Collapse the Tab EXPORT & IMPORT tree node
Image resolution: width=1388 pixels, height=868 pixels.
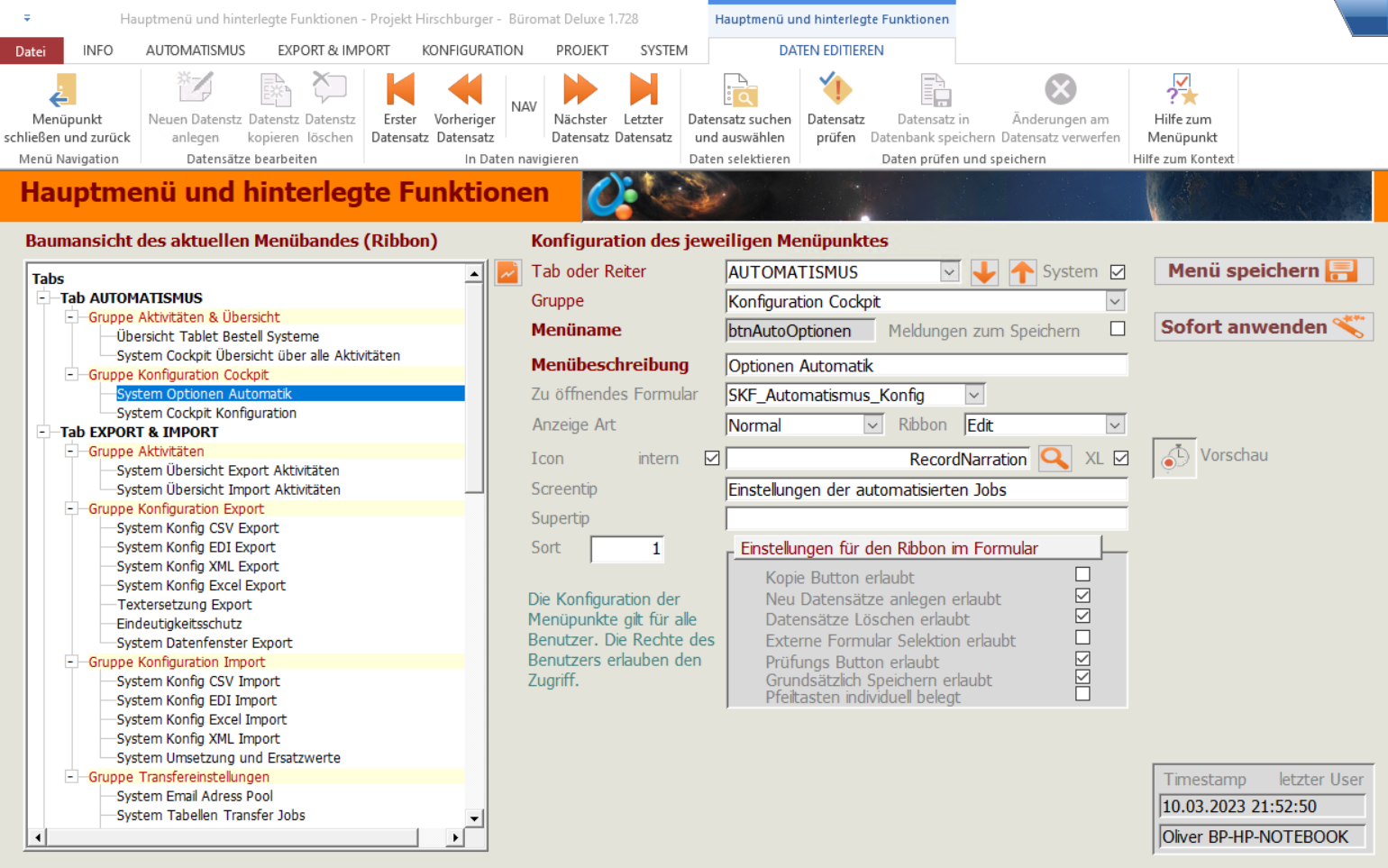click(x=42, y=432)
